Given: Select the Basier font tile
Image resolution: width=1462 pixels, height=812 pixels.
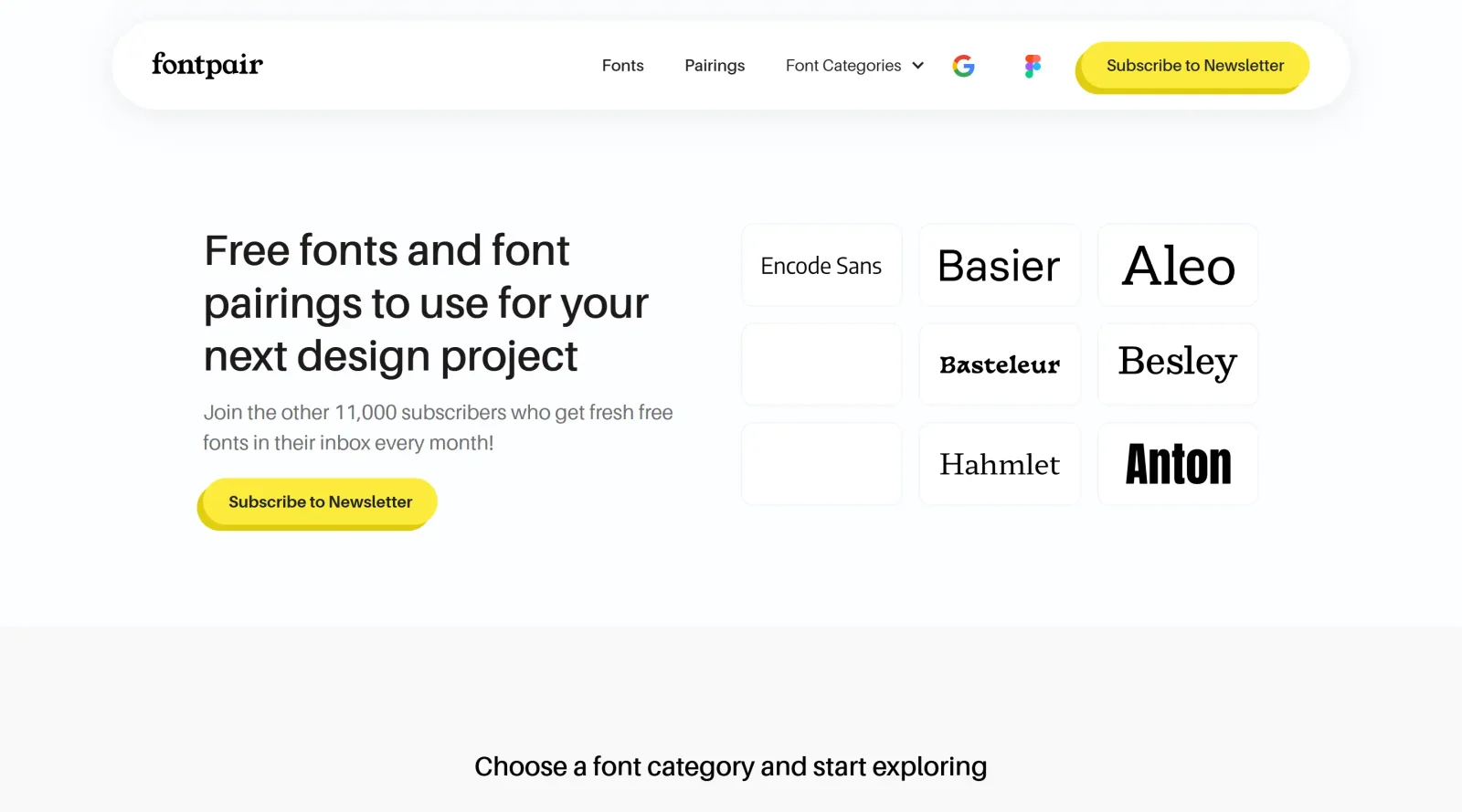Looking at the screenshot, I should [999, 265].
